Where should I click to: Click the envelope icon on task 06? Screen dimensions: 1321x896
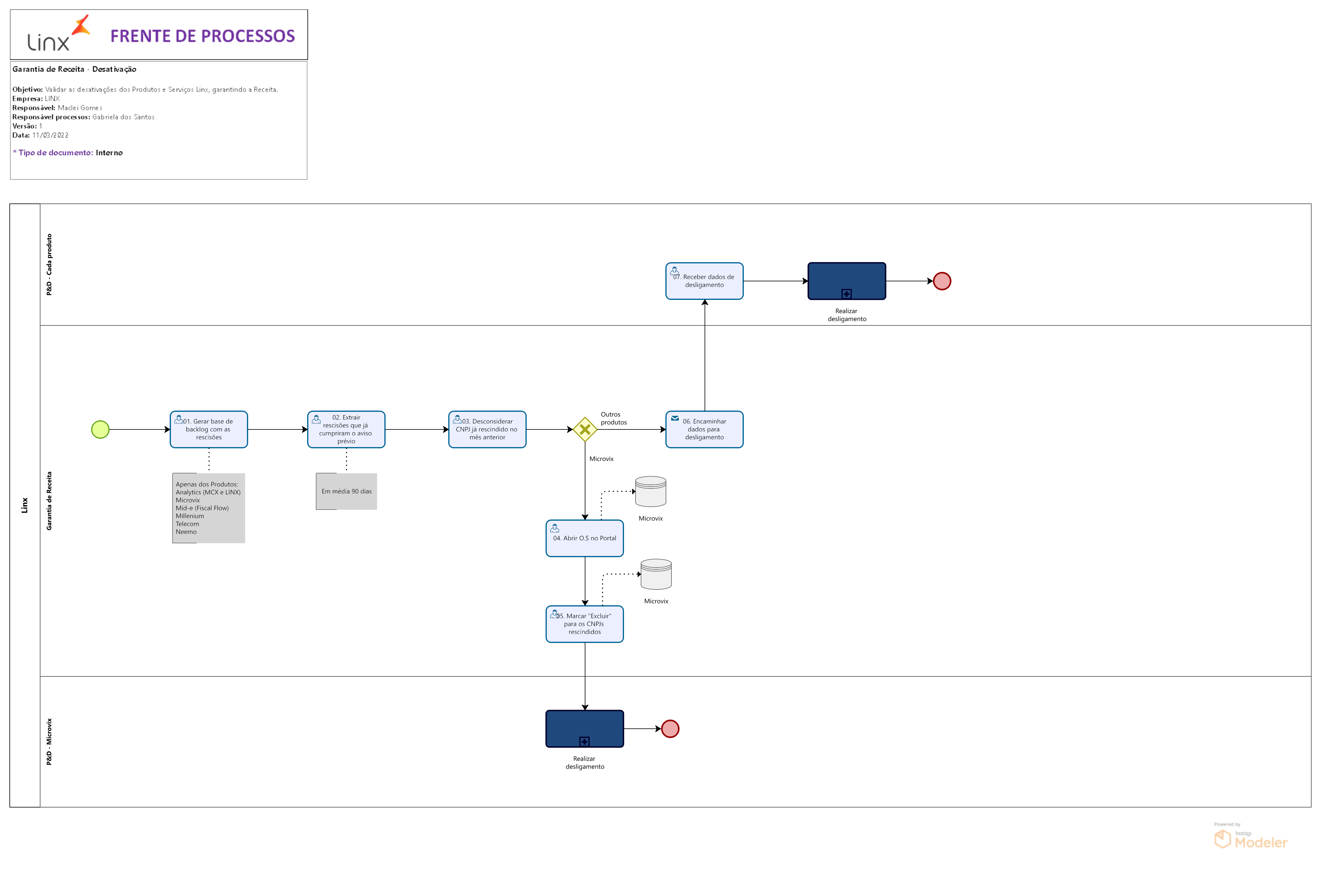tap(675, 418)
